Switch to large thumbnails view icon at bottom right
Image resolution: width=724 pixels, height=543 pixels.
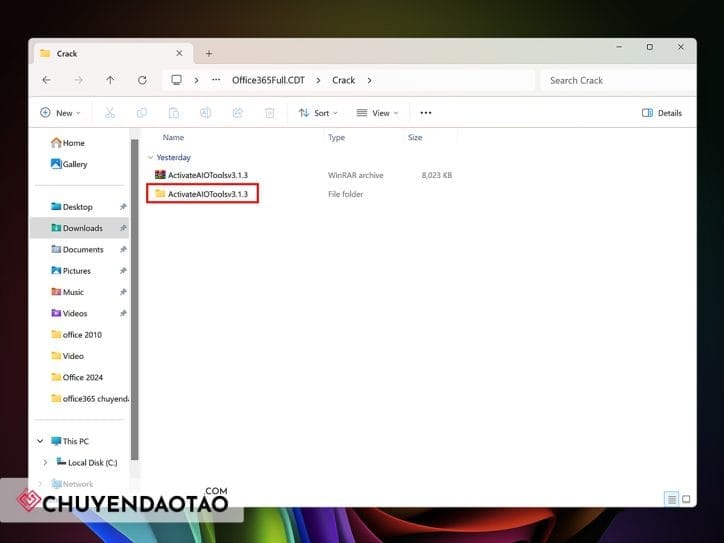coord(686,499)
